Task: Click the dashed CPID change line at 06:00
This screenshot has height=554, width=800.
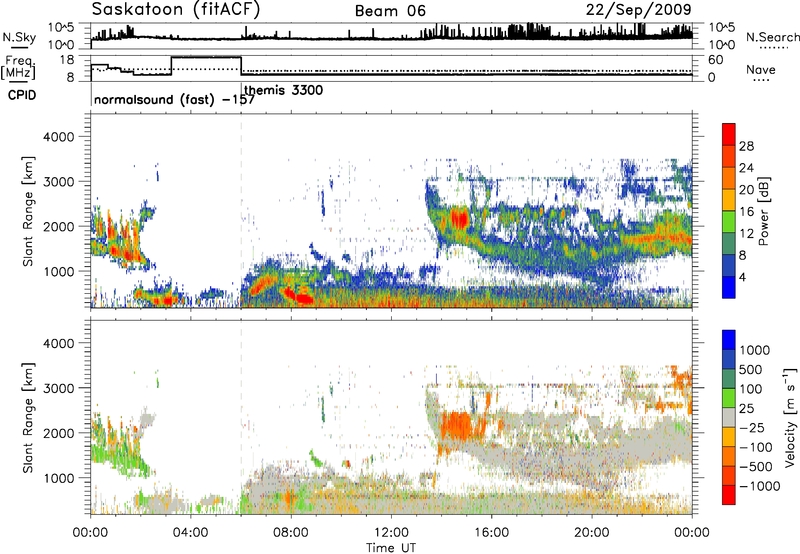Action: [241, 209]
